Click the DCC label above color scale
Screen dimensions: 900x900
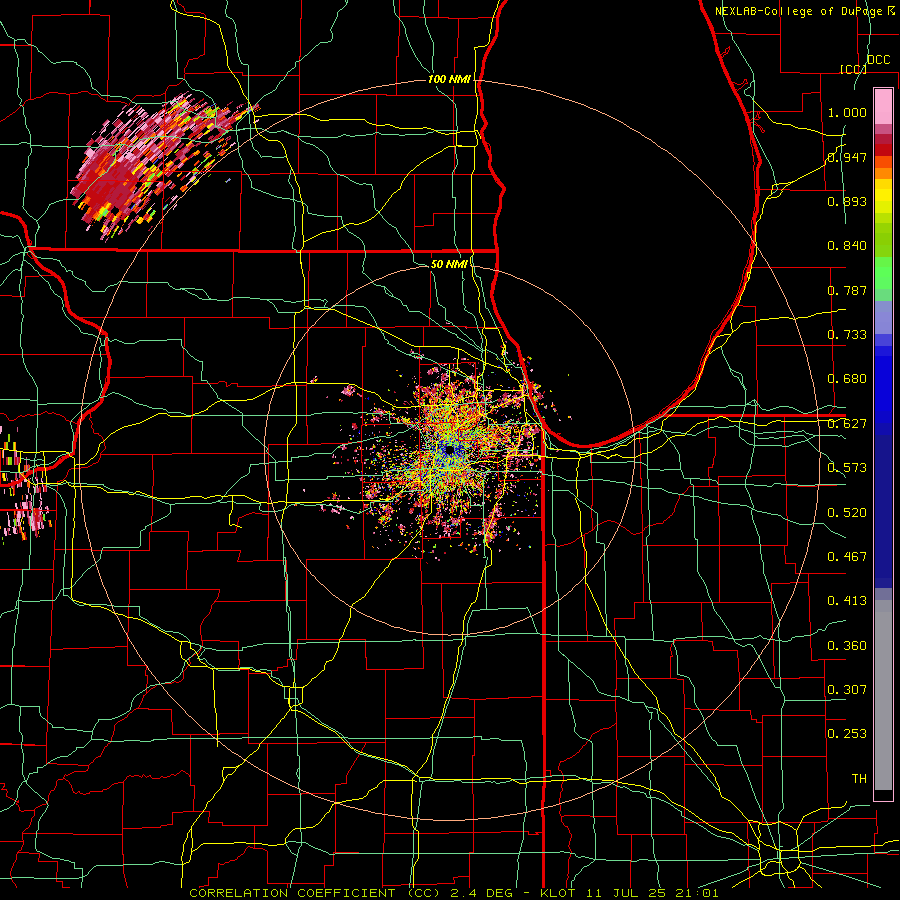pos(878,60)
